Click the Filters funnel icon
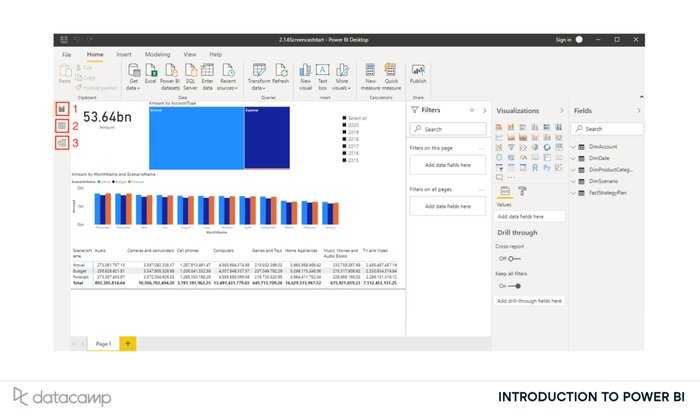The image size is (700, 417). [x=415, y=110]
